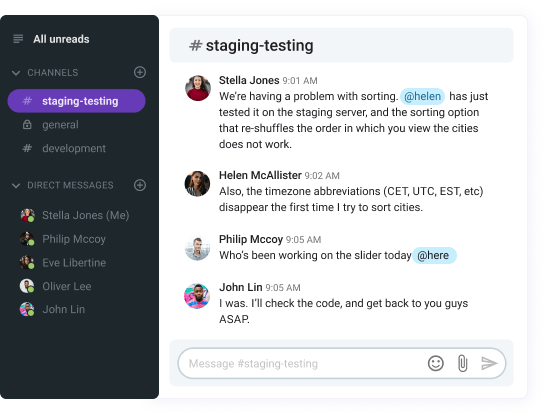
Task: Open All unreads view
Action: [x=61, y=39]
